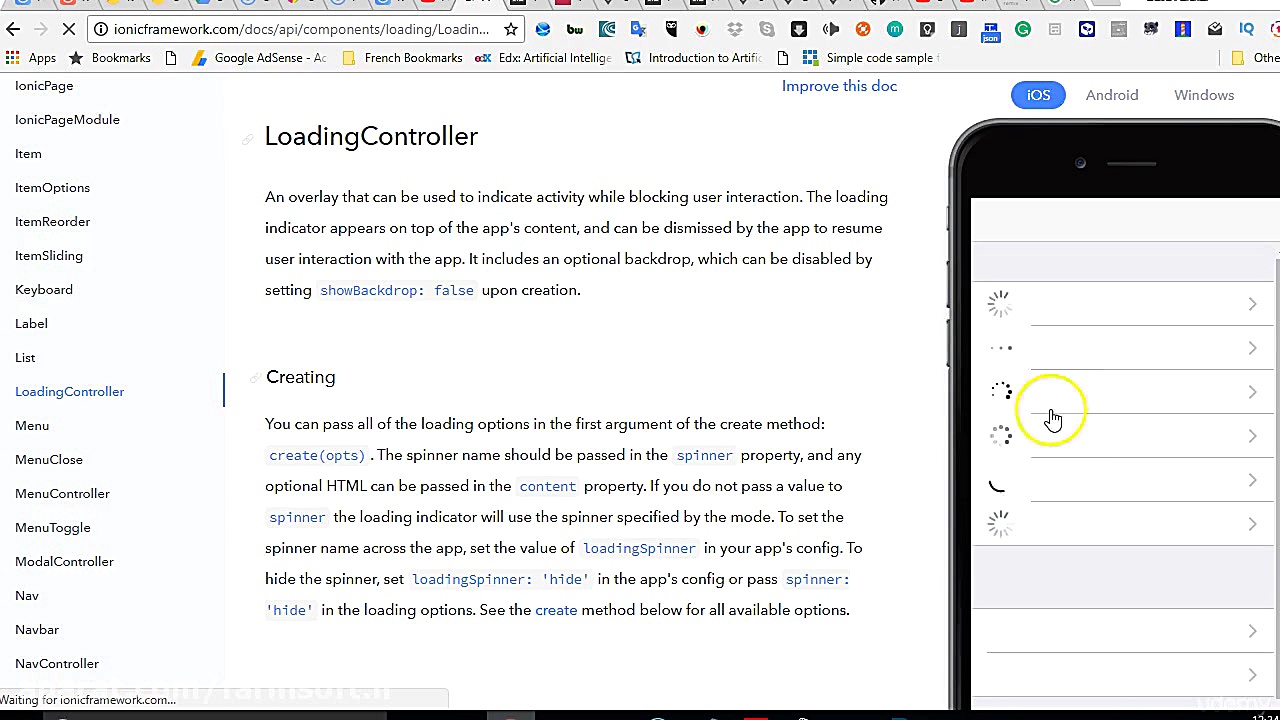Open the Google AdSense bookmark
This screenshot has height=720, width=1280.
click(259, 58)
